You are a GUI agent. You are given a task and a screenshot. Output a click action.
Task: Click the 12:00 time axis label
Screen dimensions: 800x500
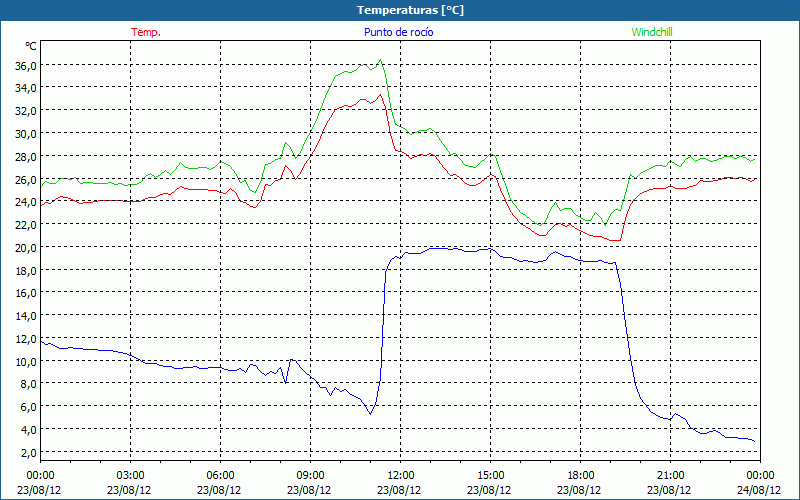[x=400, y=475]
